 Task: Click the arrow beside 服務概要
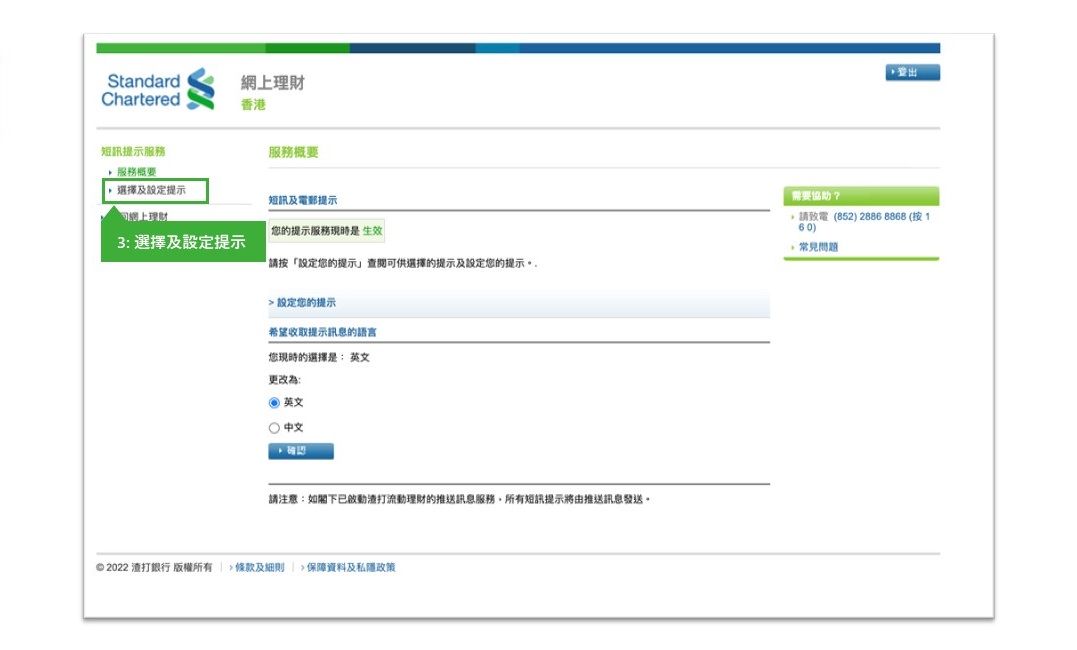(x=110, y=172)
